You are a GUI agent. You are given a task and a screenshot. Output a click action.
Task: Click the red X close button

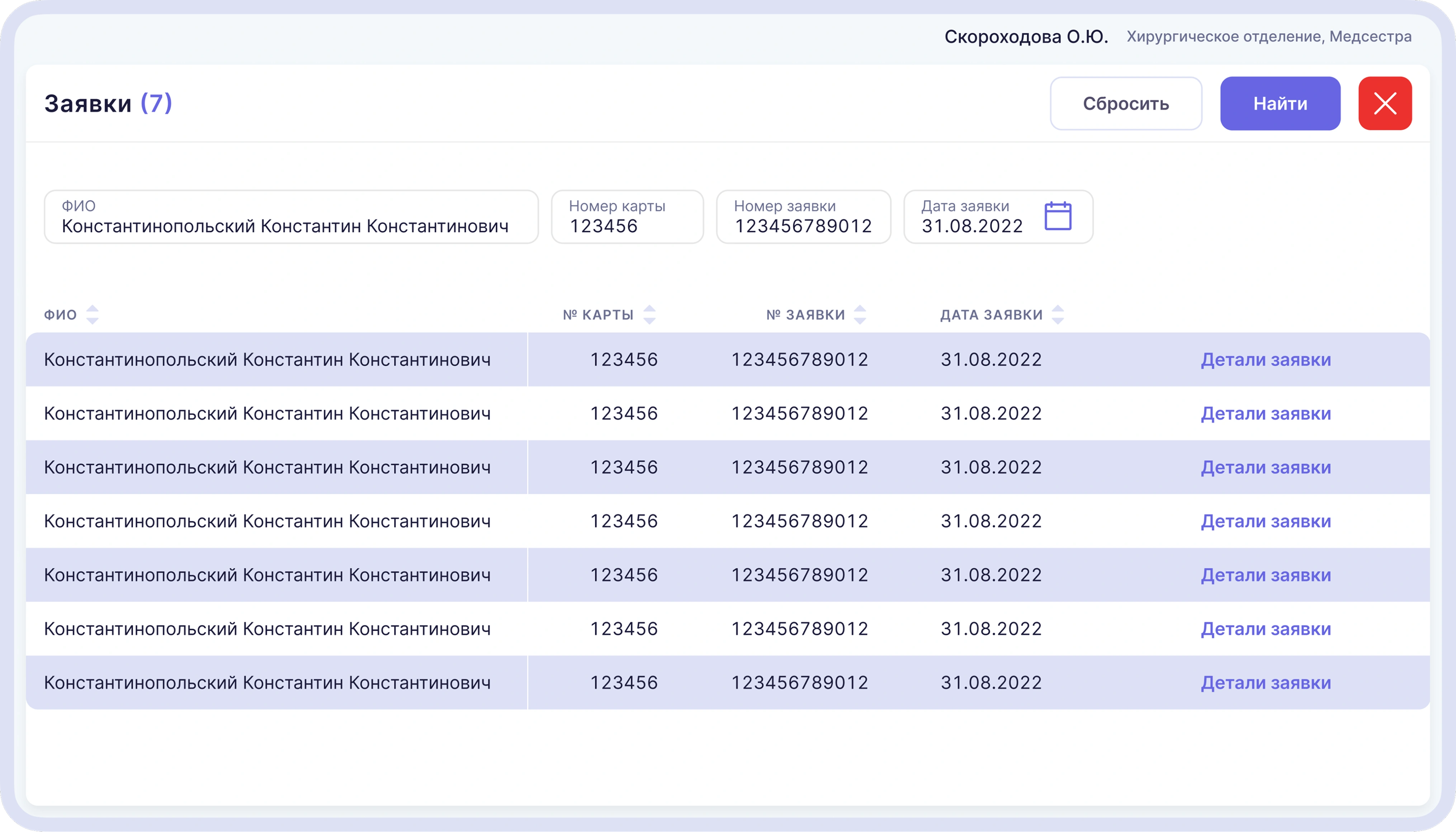click(1385, 103)
